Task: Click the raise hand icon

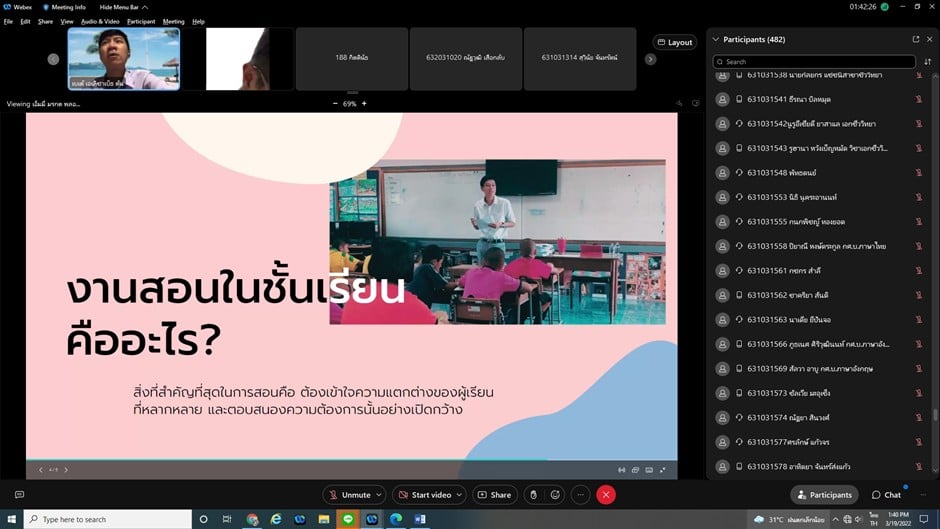Action: point(534,495)
